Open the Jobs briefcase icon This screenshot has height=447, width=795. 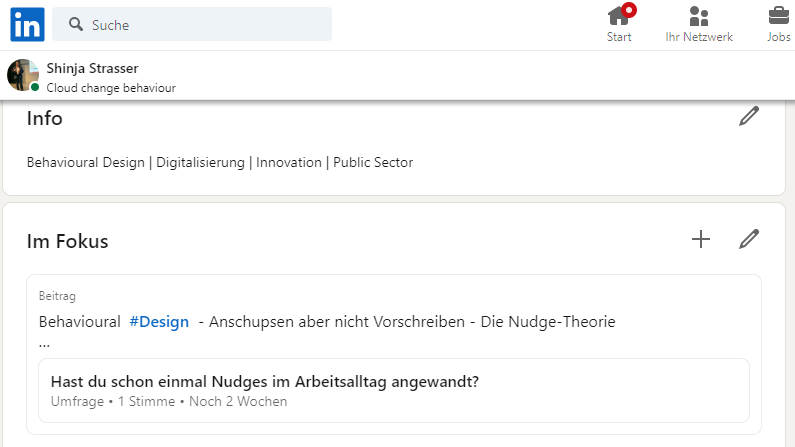778,17
